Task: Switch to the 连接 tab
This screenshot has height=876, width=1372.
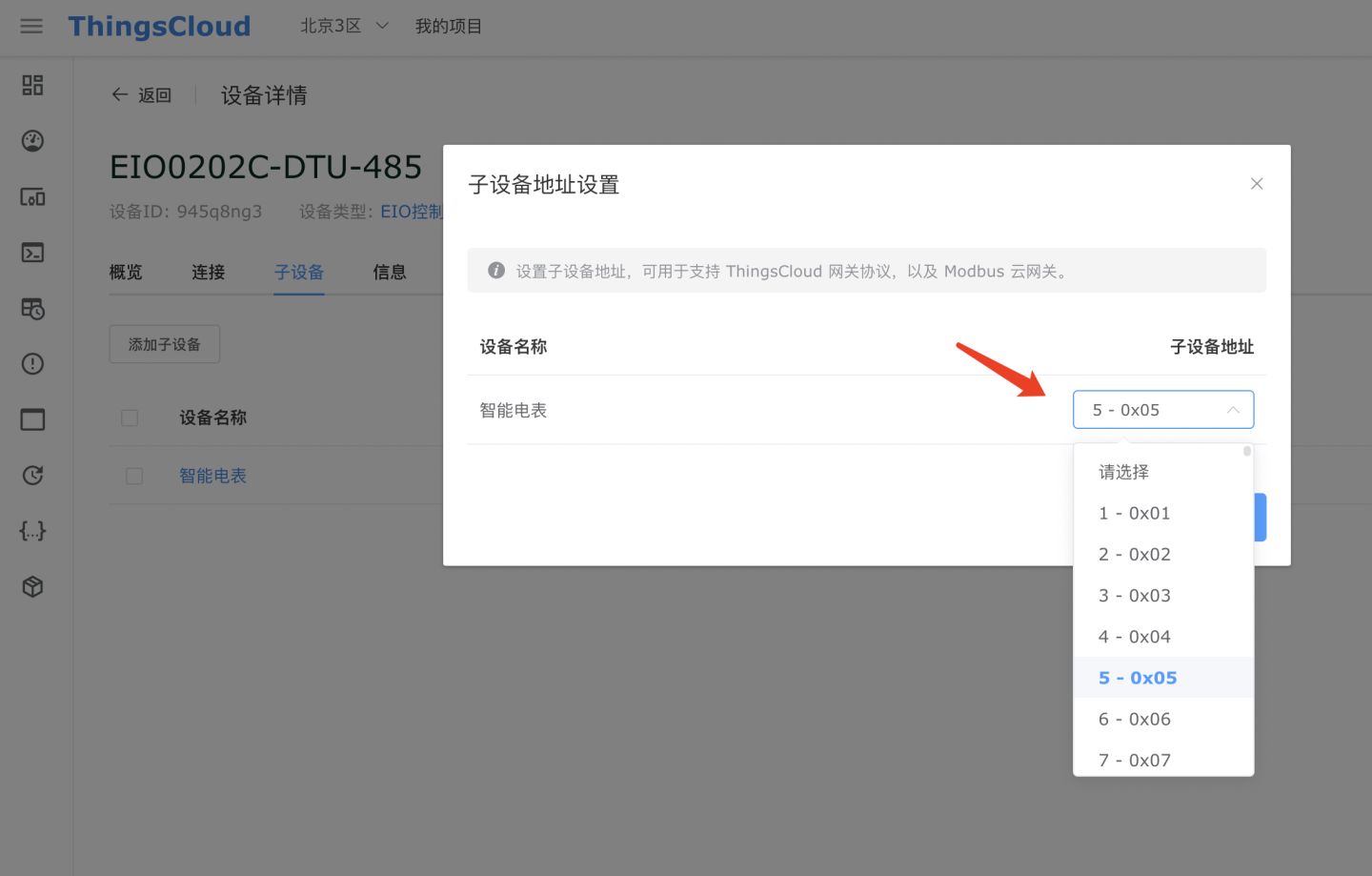Action: pos(208,272)
